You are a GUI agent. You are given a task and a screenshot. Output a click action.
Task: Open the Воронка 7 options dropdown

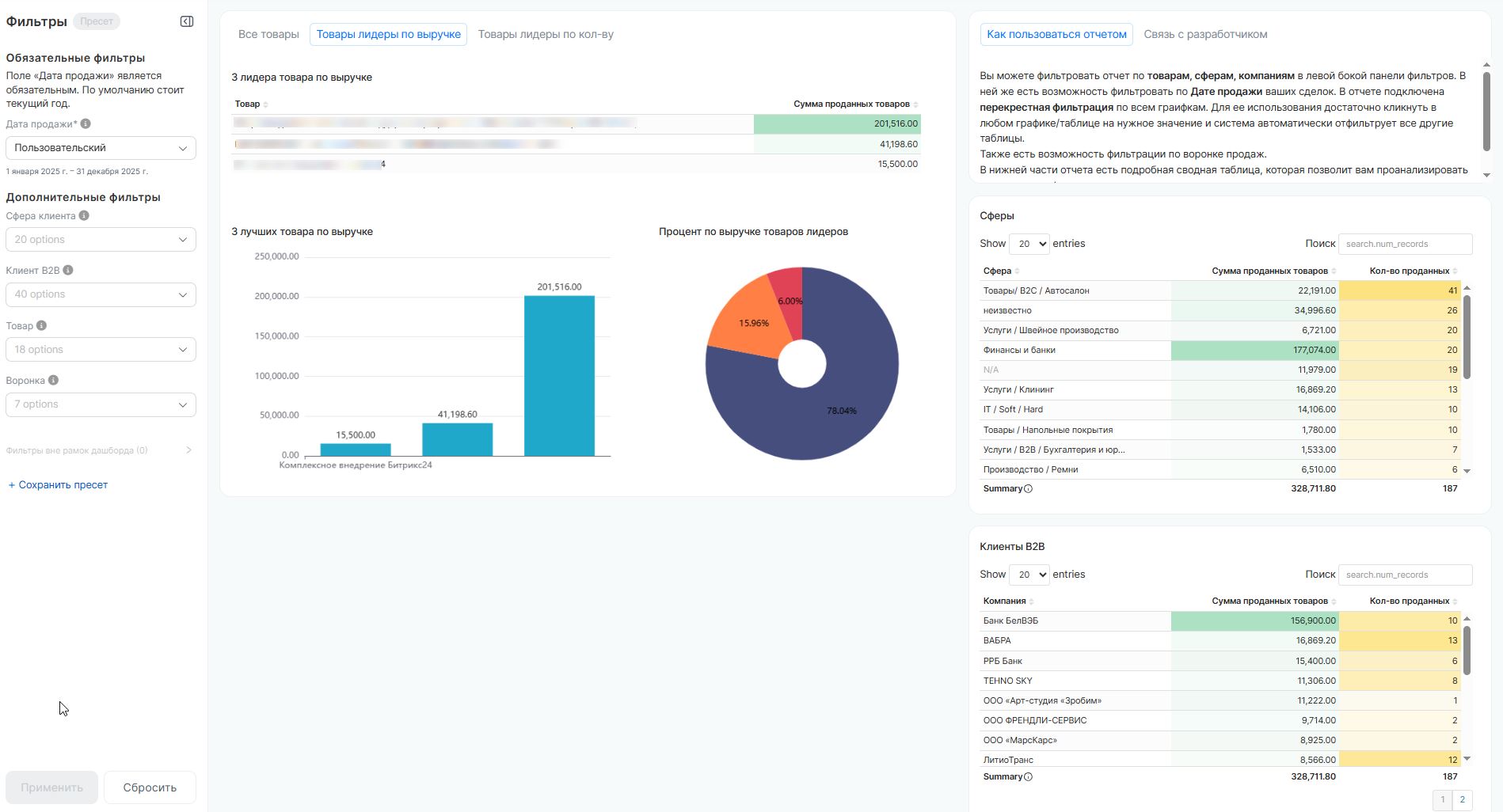101,404
